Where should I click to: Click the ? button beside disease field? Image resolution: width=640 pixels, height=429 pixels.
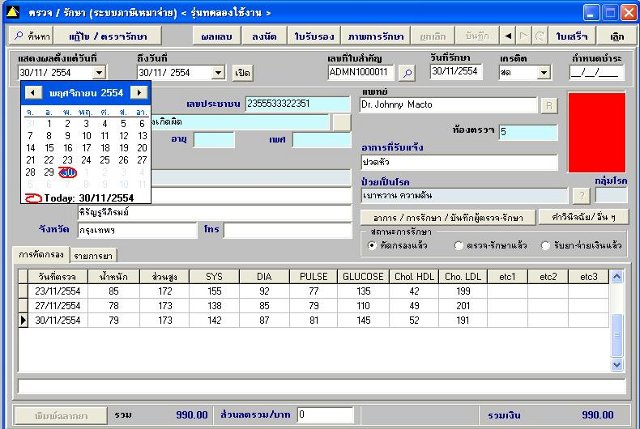pos(581,196)
